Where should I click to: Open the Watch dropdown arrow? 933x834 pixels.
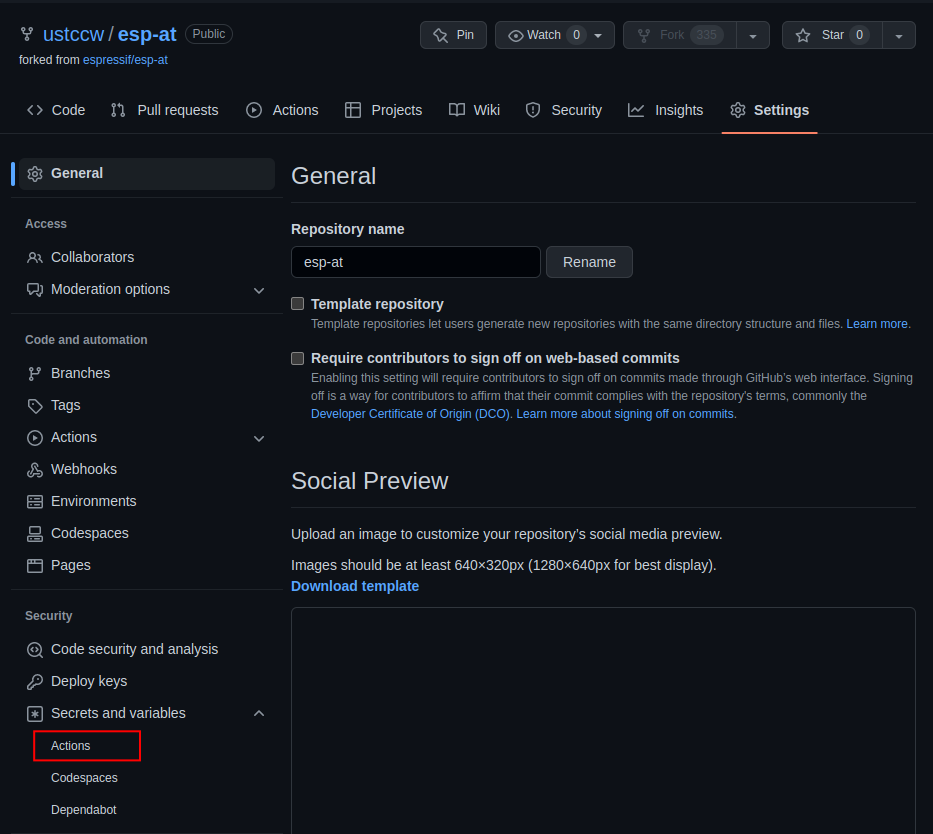(597, 34)
